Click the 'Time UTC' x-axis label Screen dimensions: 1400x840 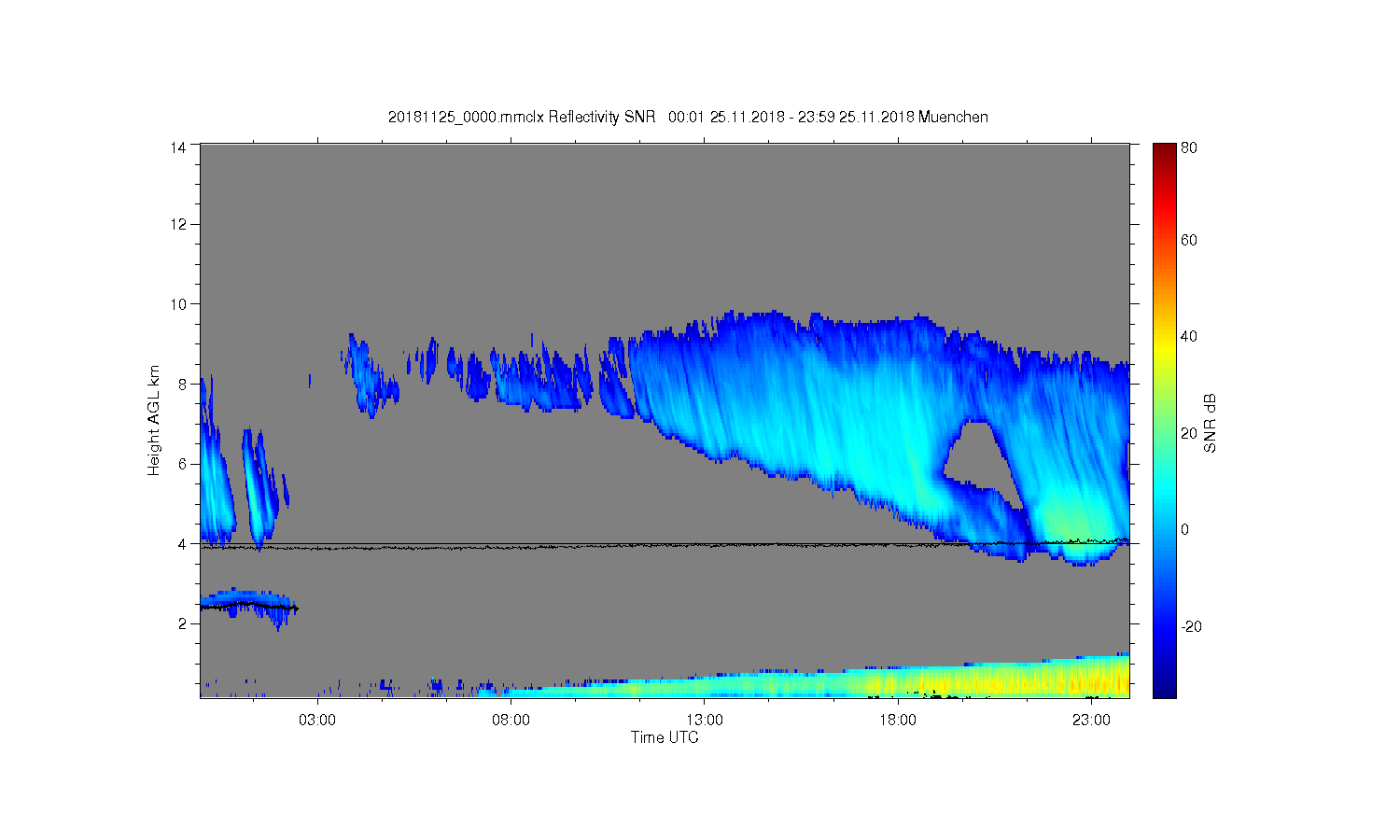tap(665, 737)
